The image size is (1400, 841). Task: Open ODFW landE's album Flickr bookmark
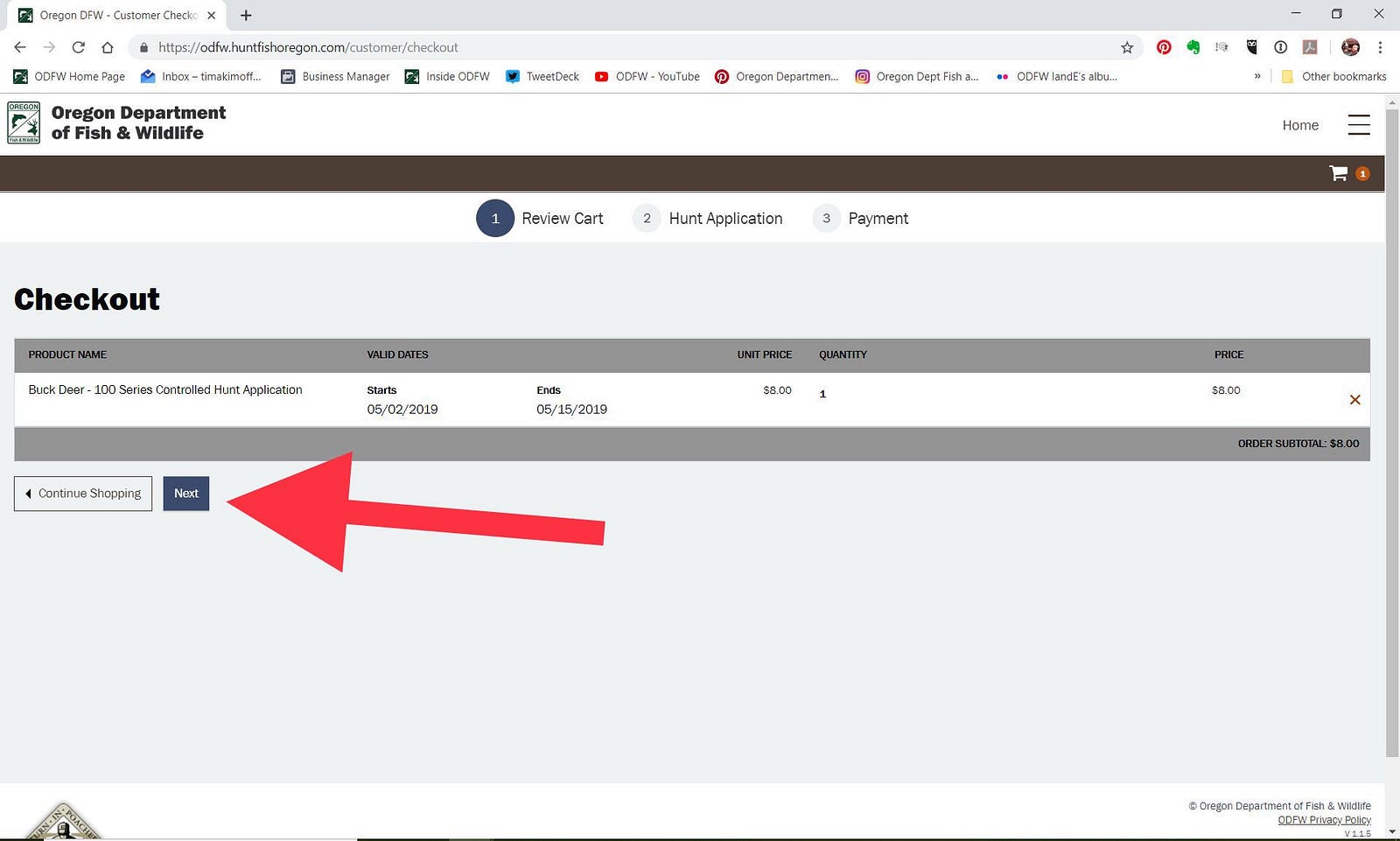click(1057, 76)
